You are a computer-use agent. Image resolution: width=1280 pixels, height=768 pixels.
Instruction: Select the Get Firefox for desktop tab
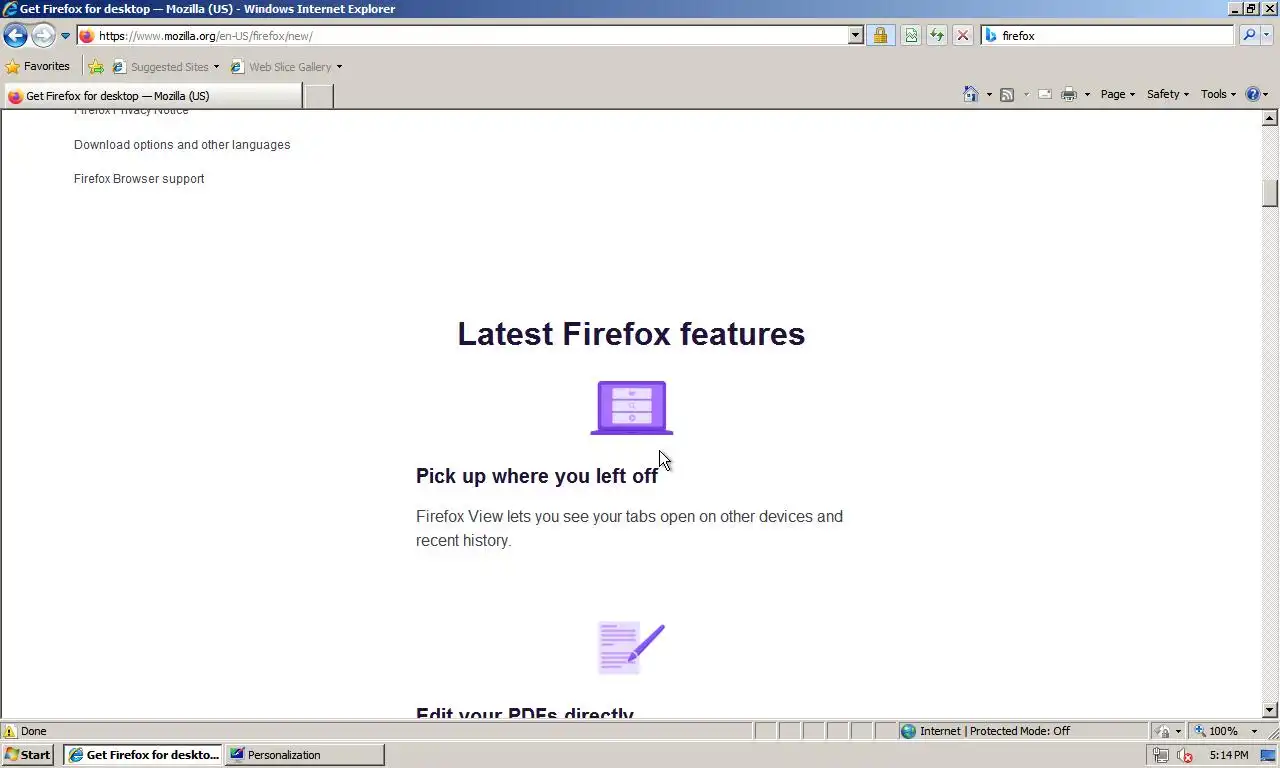pyautogui.click(x=152, y=96)
